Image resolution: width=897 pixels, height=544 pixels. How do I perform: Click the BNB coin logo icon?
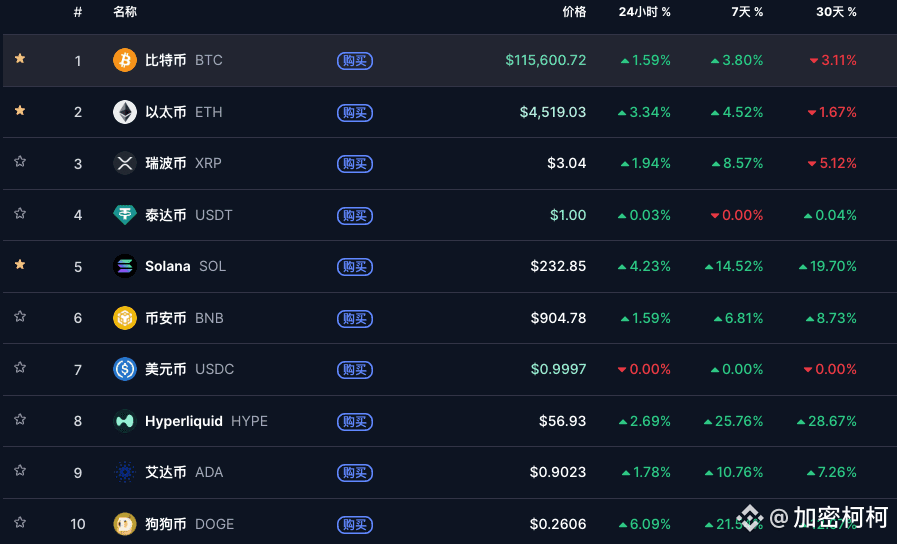pyautogui.click(x=124, y=318)
